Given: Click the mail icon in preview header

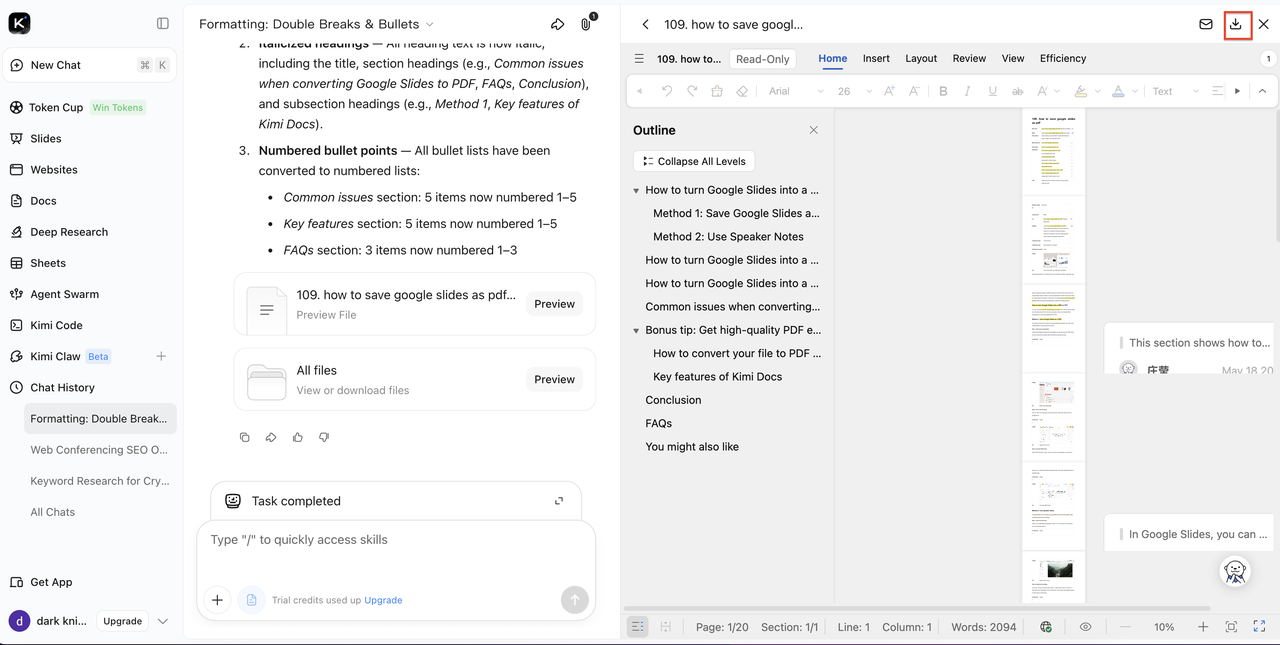Looking at the screenshot, I should 1206,24.
